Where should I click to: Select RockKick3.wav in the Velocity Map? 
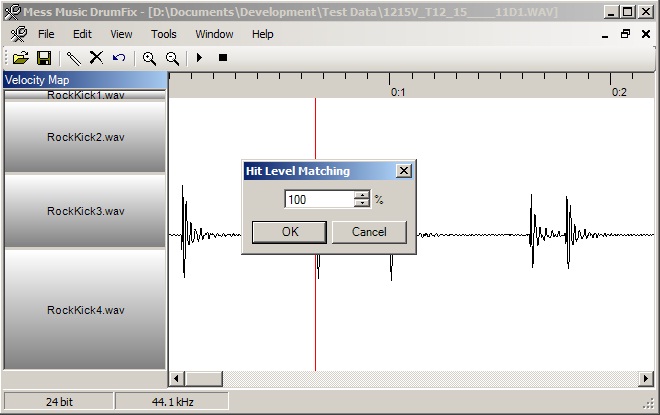[x=85, y=211]
